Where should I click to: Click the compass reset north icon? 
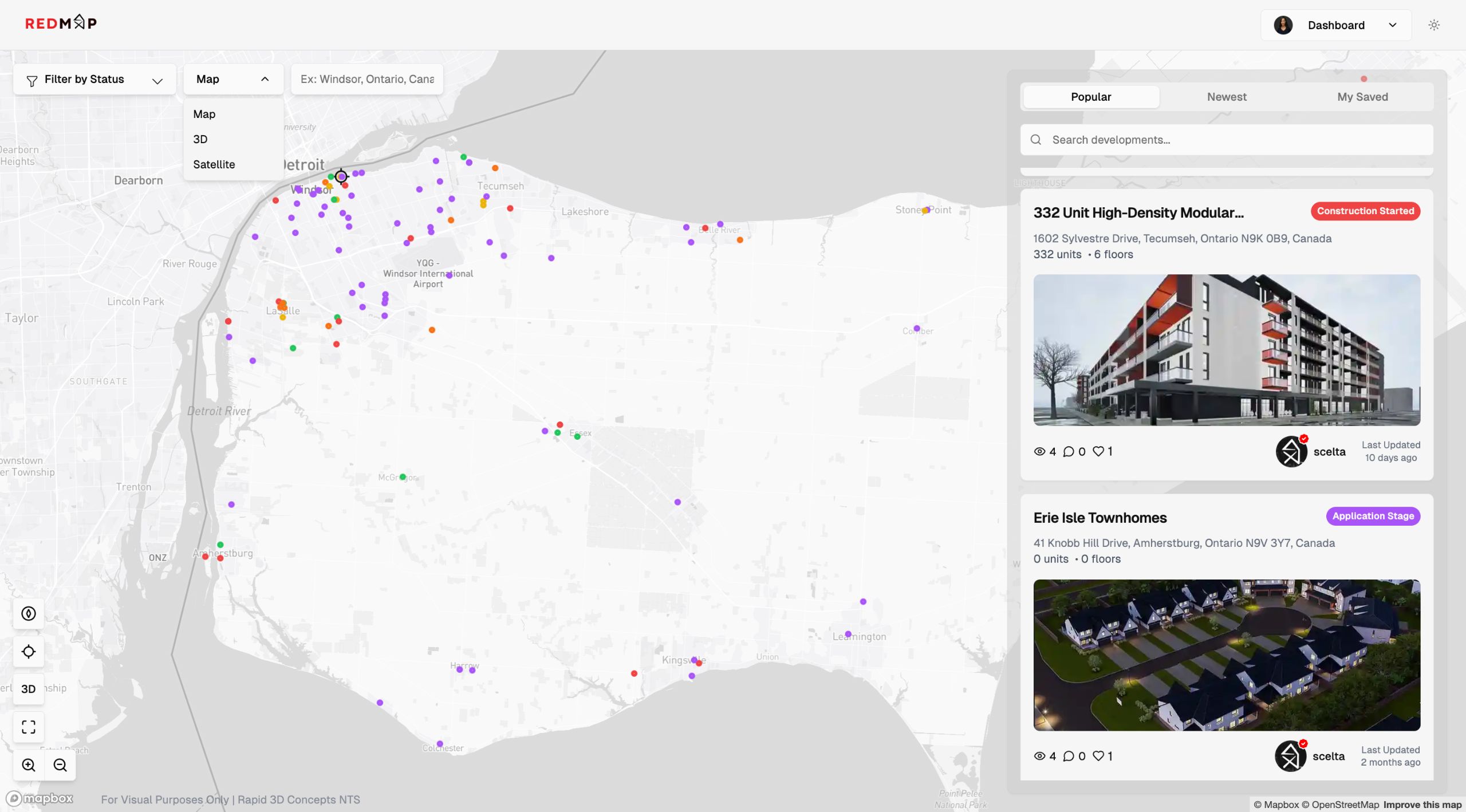coord(29,613)
